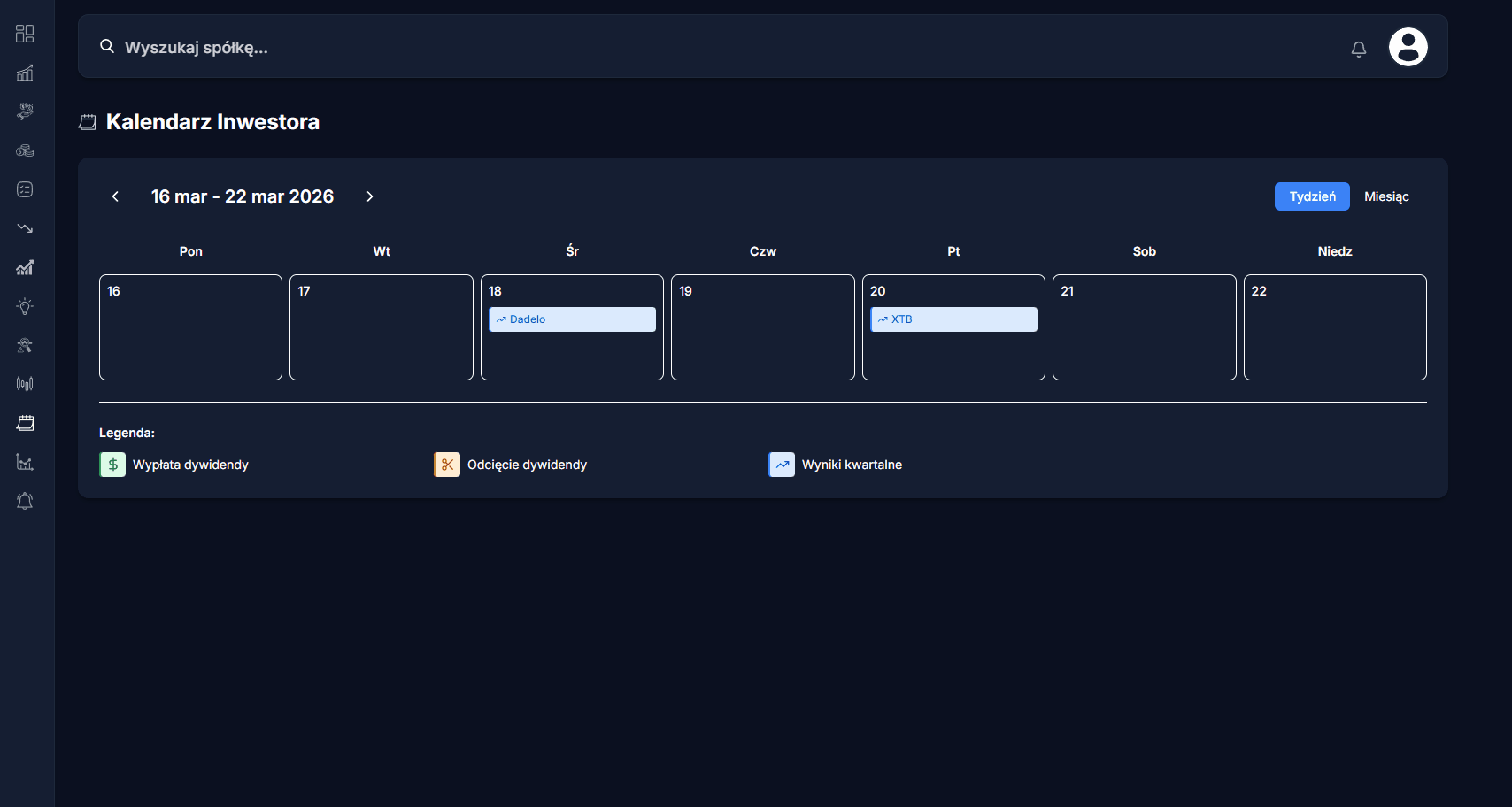Click the alarm bell sidebar icon
The image size is (1512, 807).
pyautogui.click(x=25, y=501)
